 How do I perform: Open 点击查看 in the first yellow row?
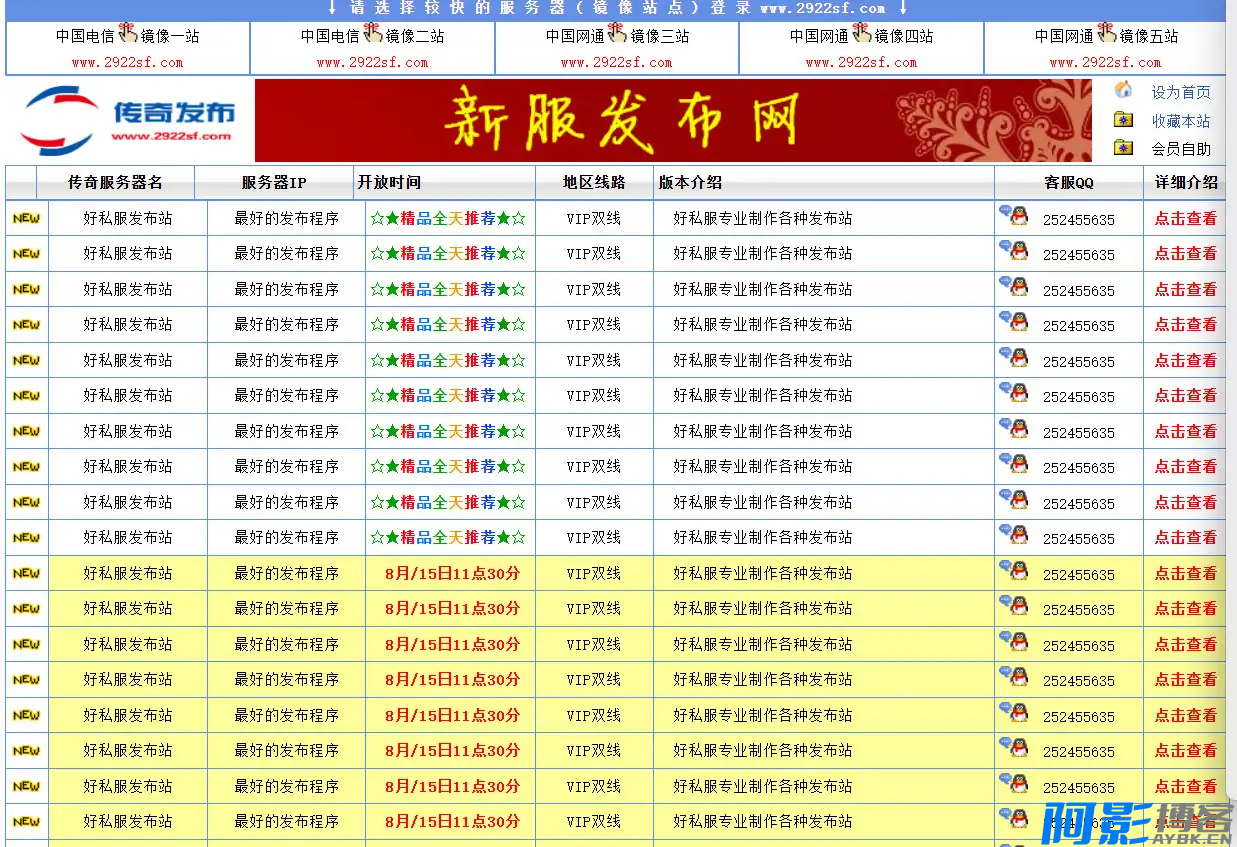tap(1186, 573)
